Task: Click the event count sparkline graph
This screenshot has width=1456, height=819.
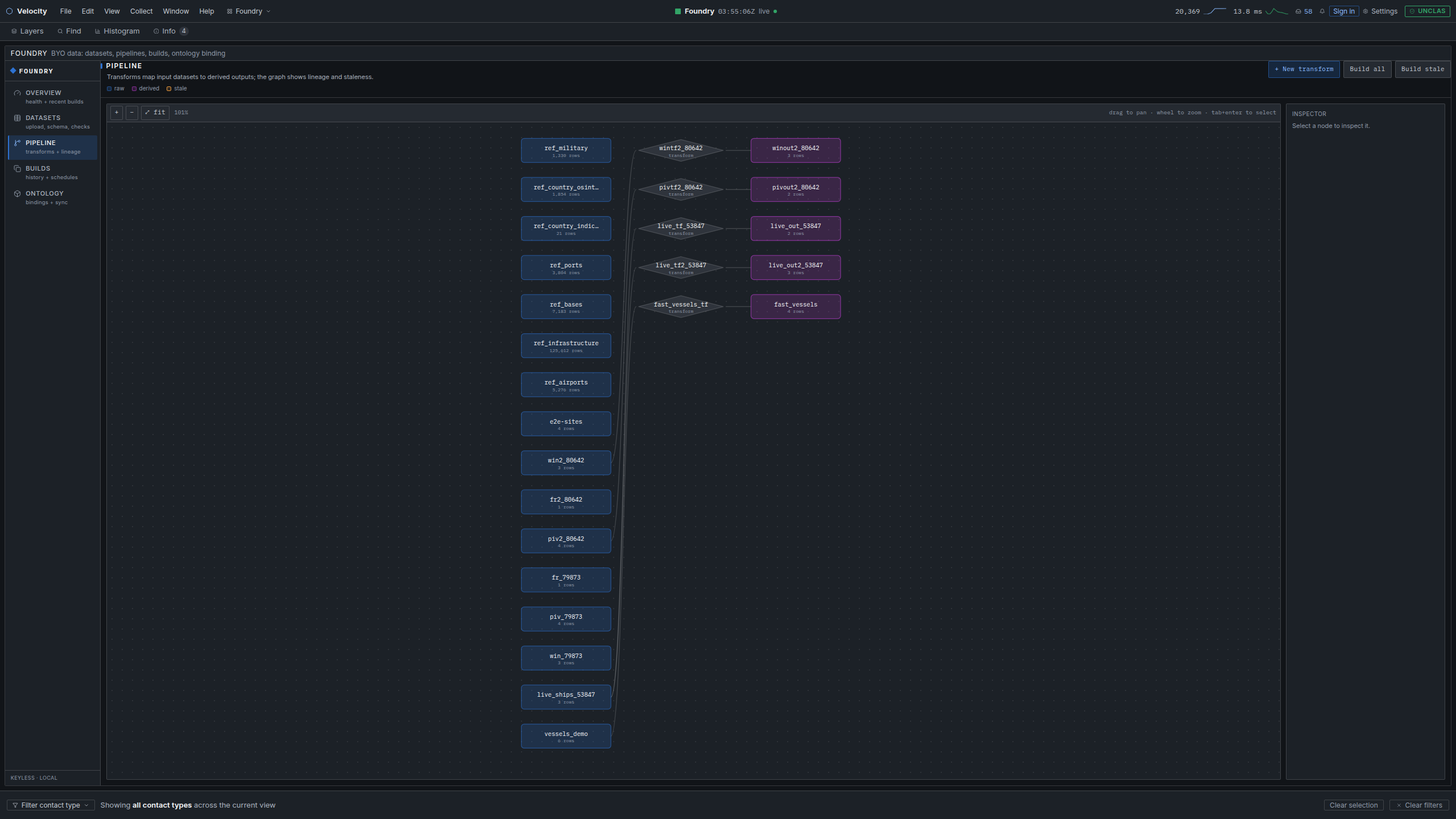Action: 1215,11
